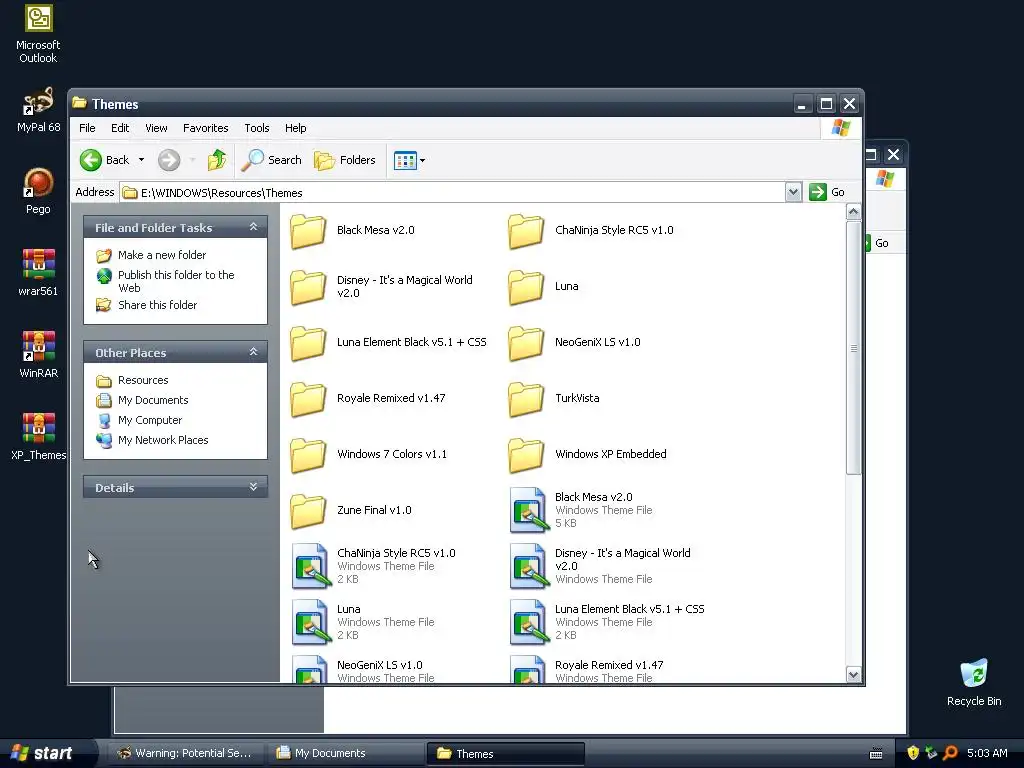Select the Royale Remixed v1.47 theme file

586,670
